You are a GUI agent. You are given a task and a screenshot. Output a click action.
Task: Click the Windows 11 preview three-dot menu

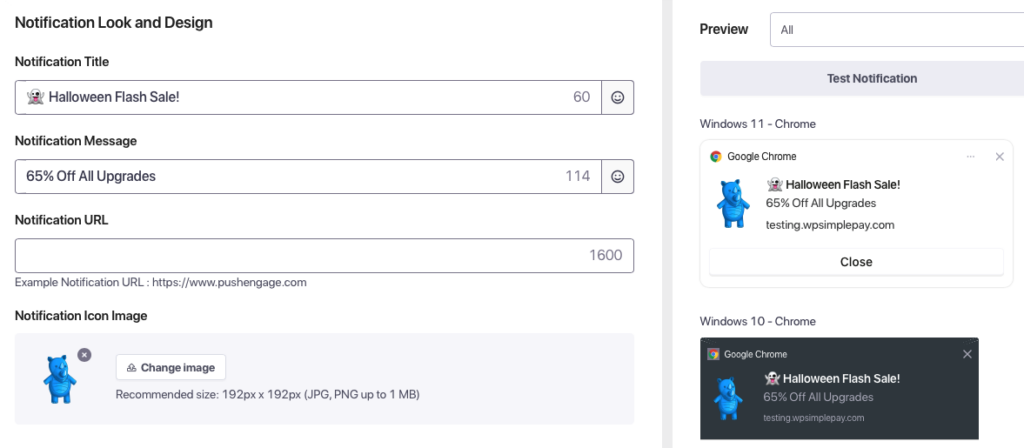[970, 157]
